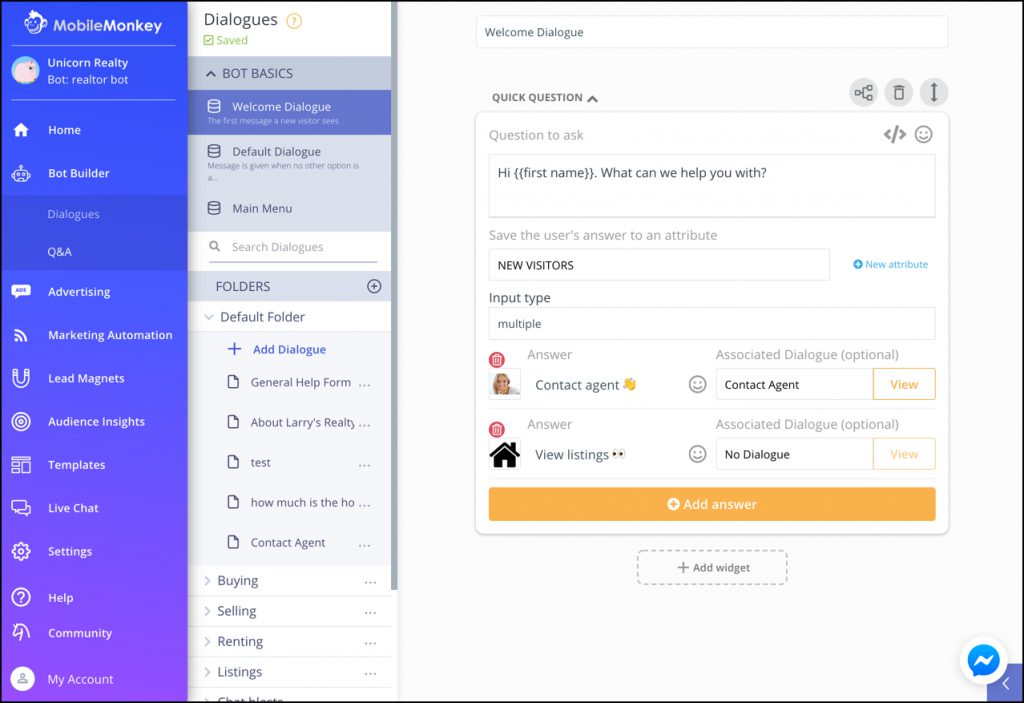
Task: Click the New attribute link
Action: pyautogui.click(x=890, y=263)
